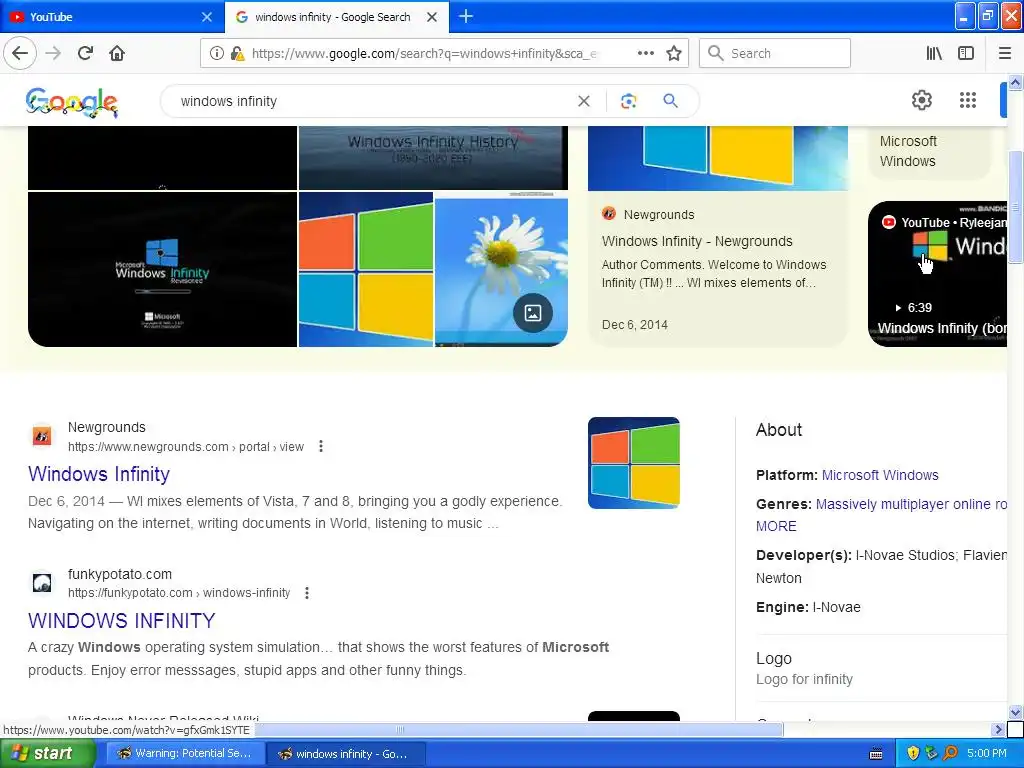Click the URL address bar
1024x768 pixels.
pos(424,54)
